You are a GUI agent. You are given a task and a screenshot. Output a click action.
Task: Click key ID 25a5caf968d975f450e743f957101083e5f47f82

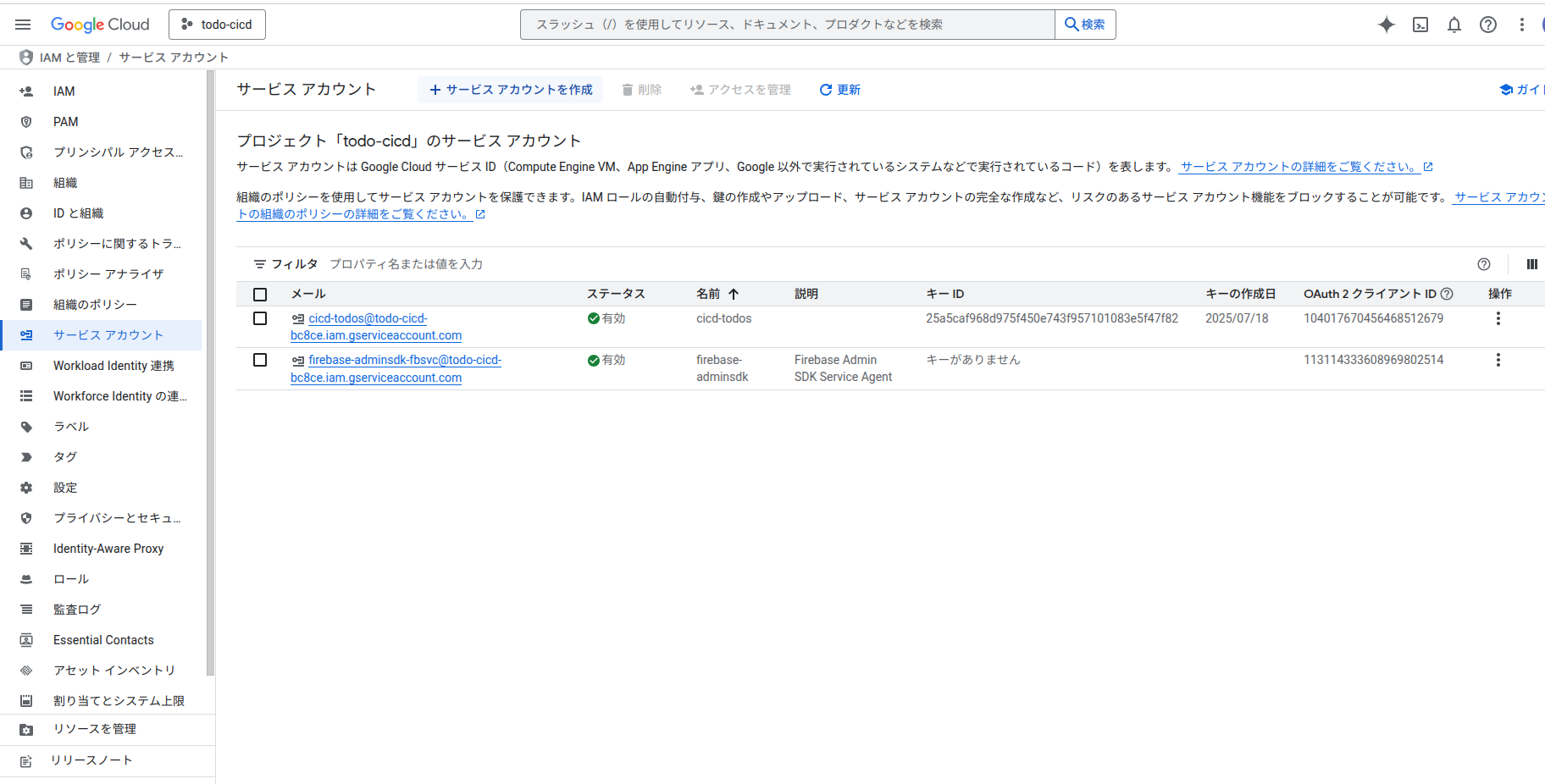pyautogui.click(x=1052, y=318)
